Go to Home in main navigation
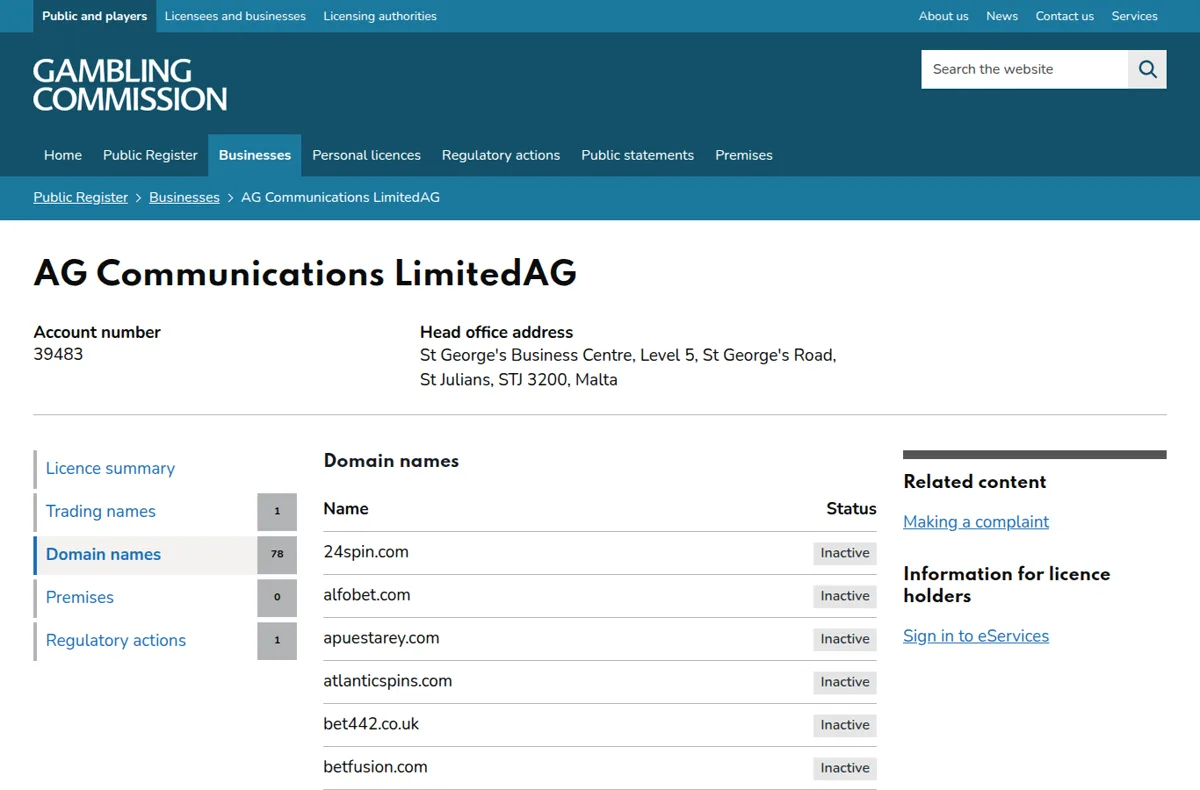 [63, 155]
